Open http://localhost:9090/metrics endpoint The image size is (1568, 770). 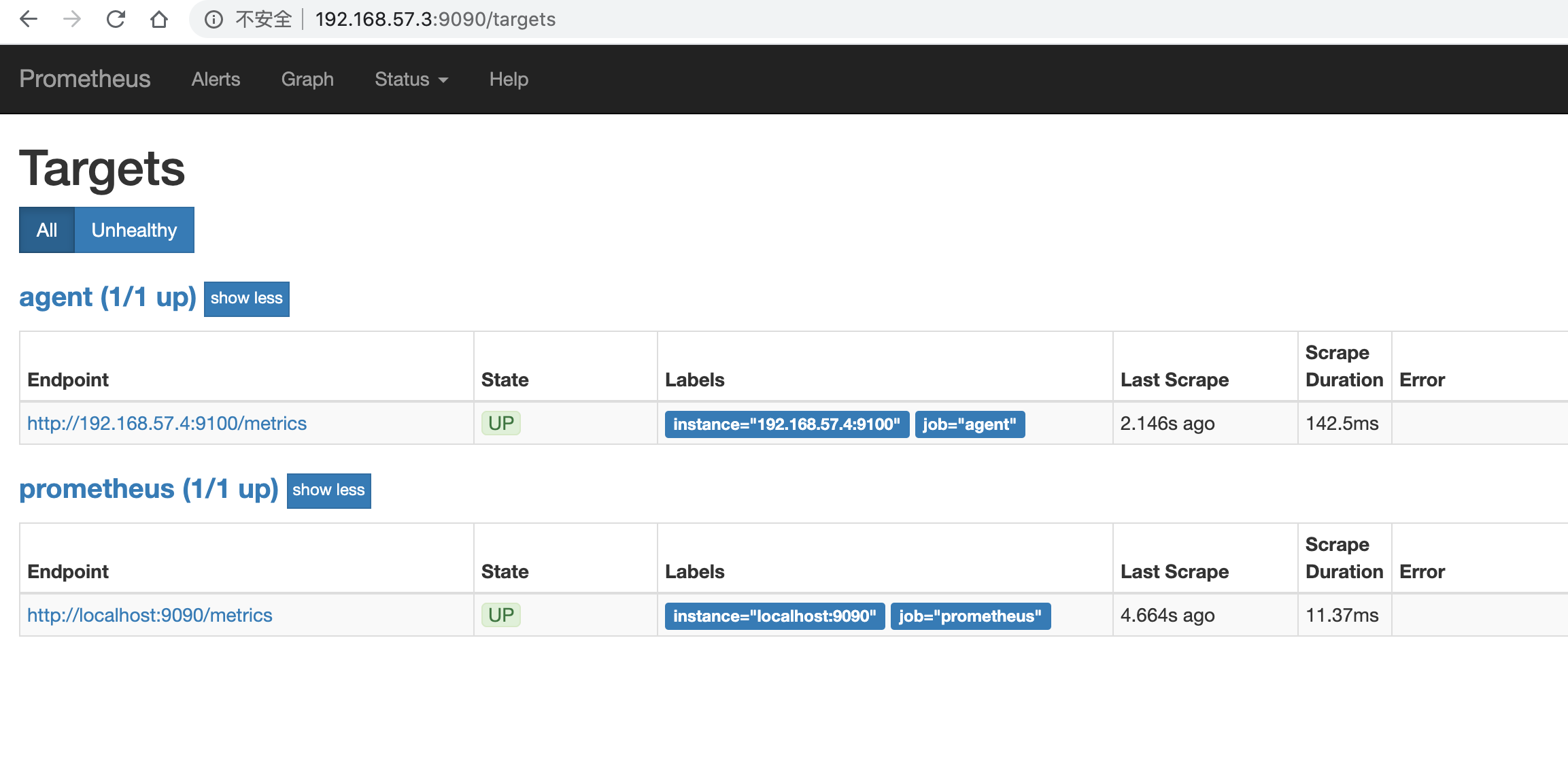click(150, 615)
